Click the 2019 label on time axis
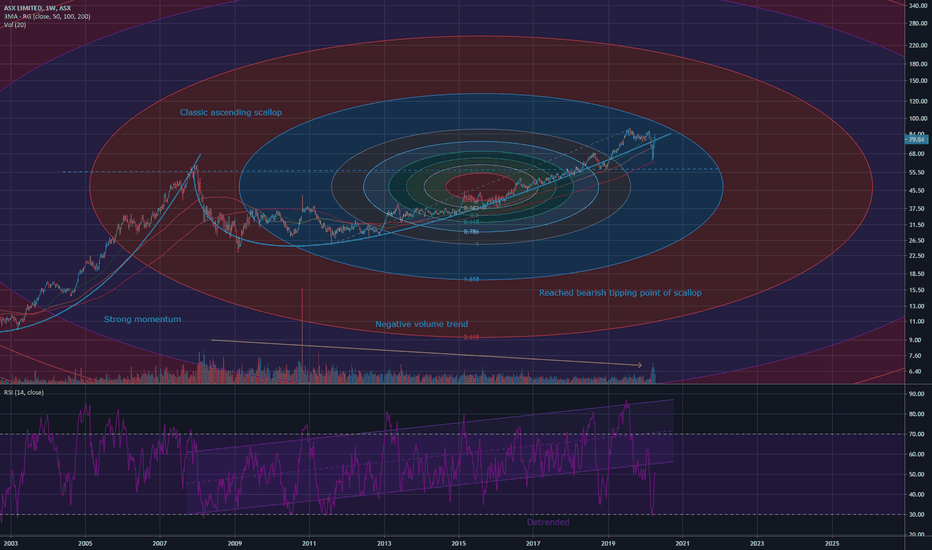Screen dimensions: 932x550 coord(607,543)
